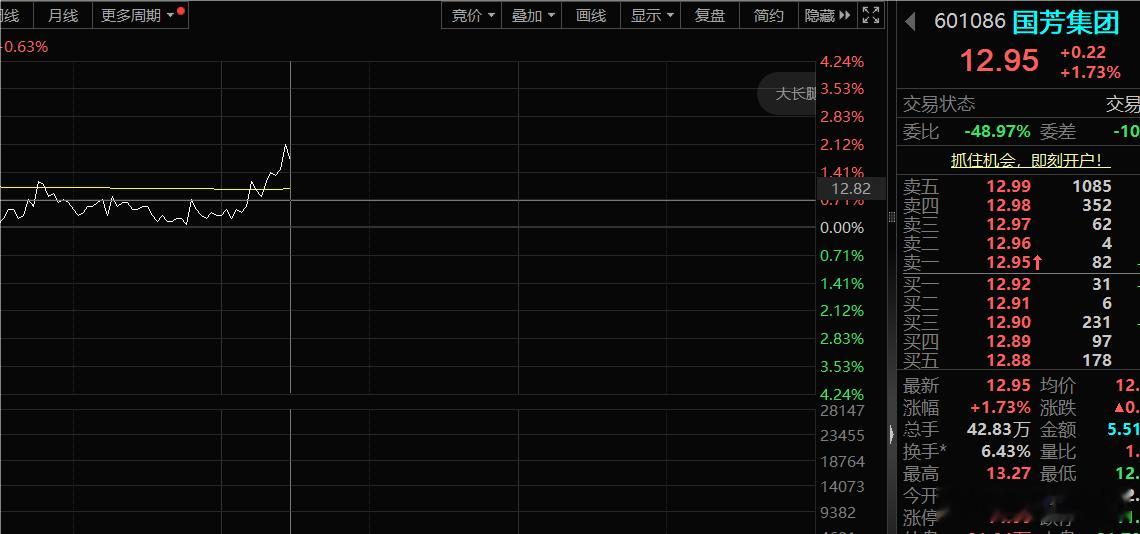
Task: Click 换手 value 6.43%
Action: (1005, 451)
